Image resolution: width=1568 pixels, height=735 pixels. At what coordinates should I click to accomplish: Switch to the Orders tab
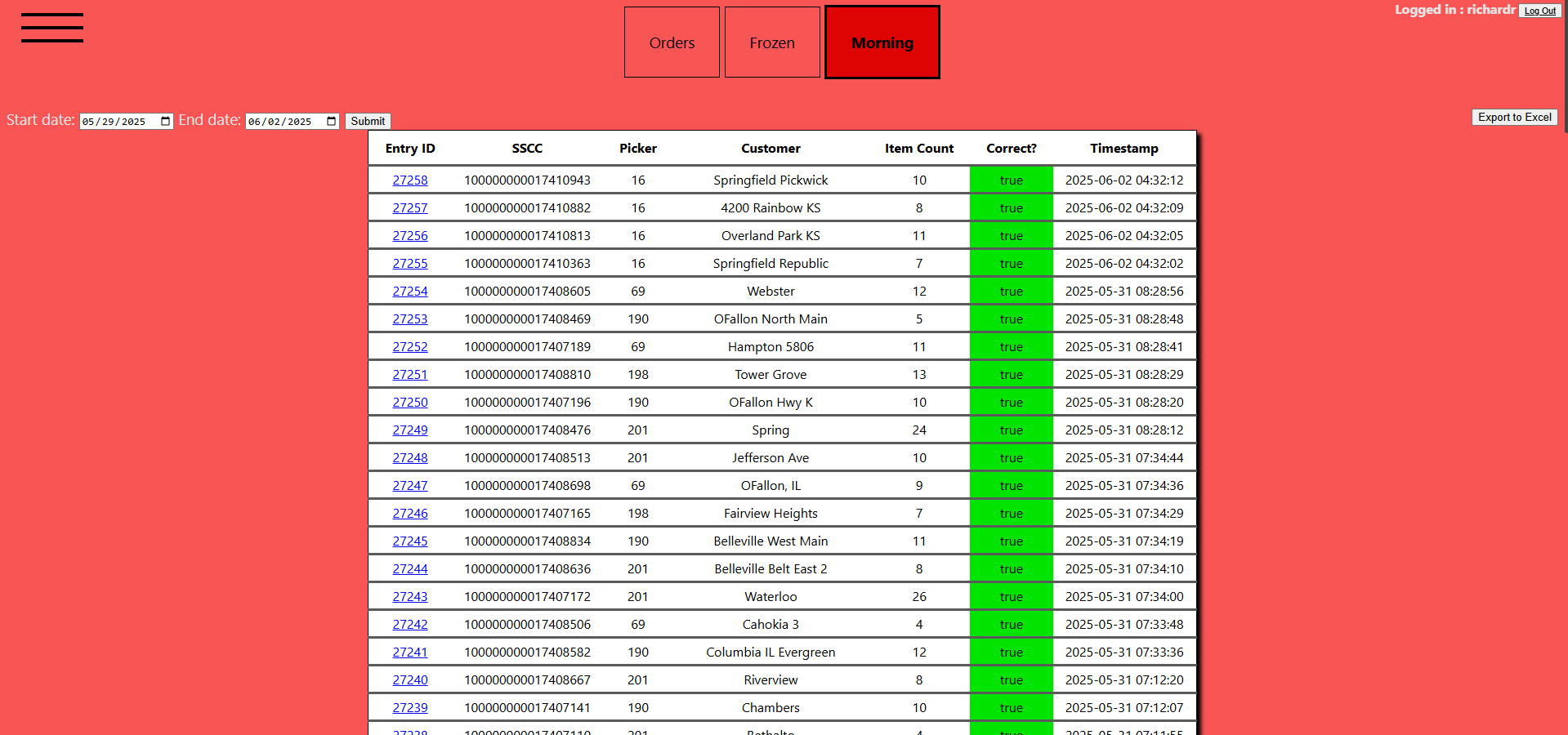(x=672, y=42)
